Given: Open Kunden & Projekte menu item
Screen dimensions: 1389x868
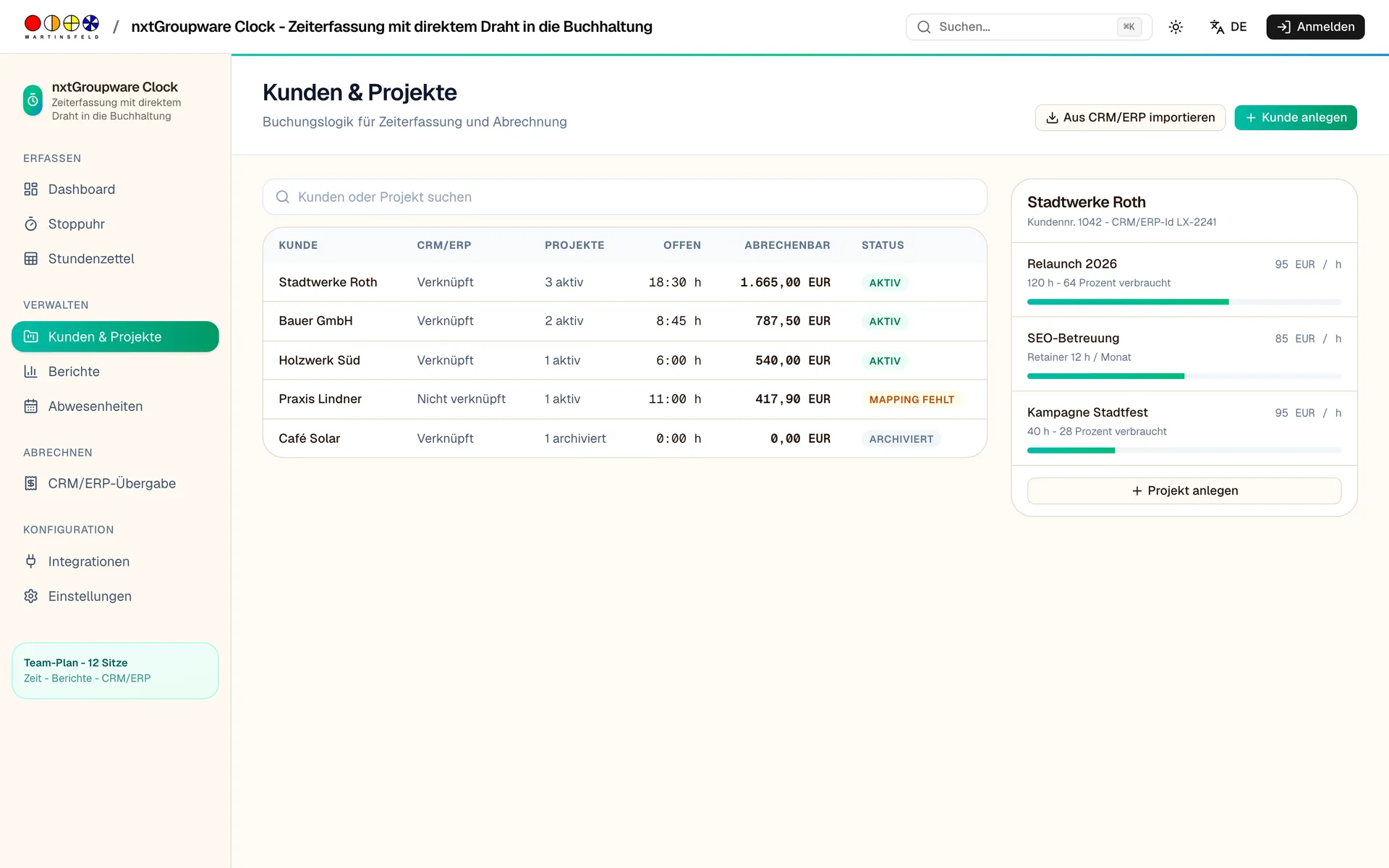Looking at the screenshot, I should point(115,337).
